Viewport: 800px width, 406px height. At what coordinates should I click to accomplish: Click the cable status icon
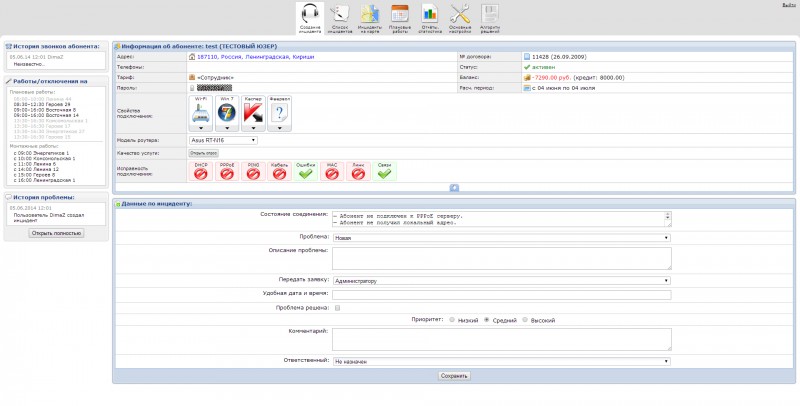pyautogui.click(x=279, y=171)
